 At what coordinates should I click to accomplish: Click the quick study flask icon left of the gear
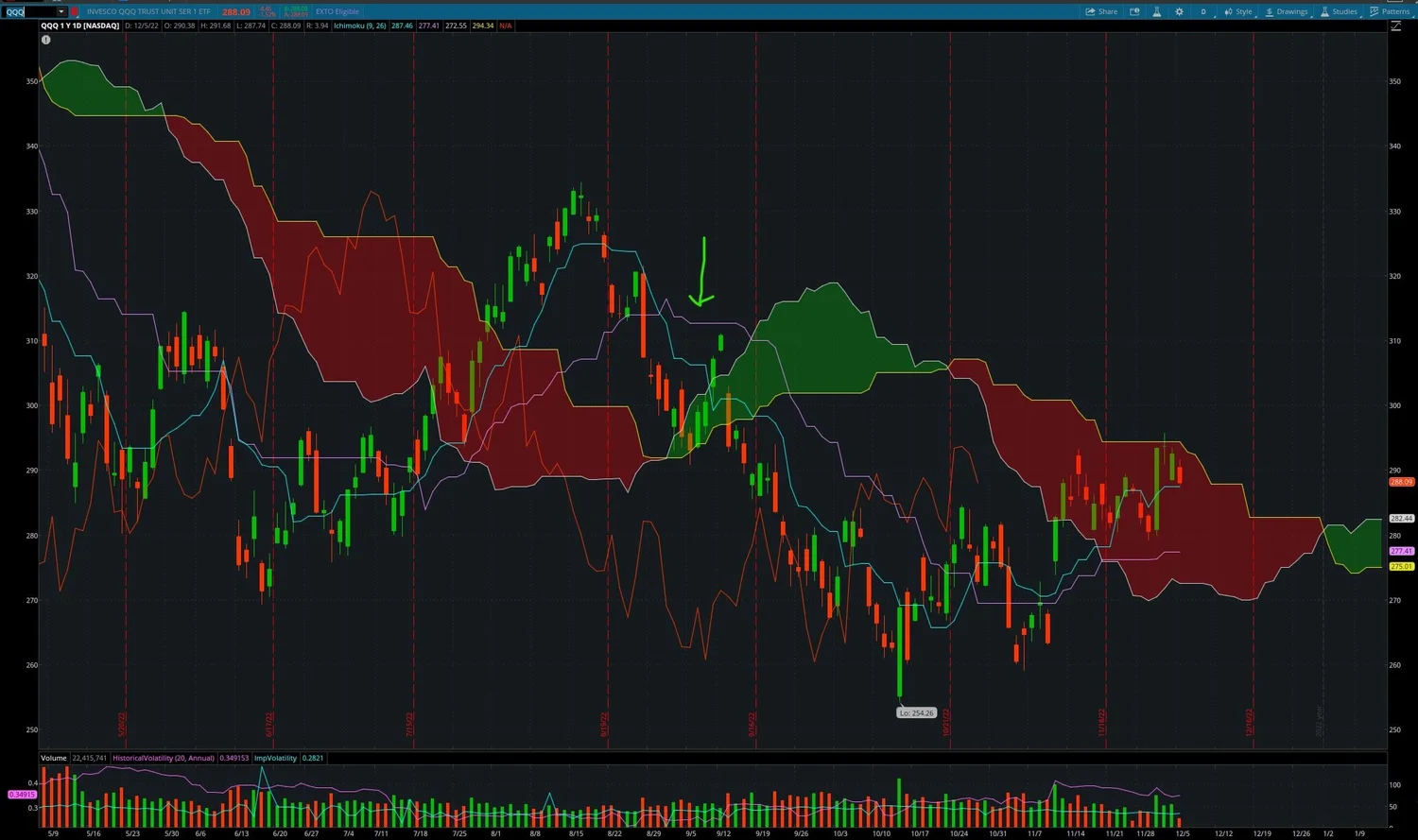click(1156, 11)
